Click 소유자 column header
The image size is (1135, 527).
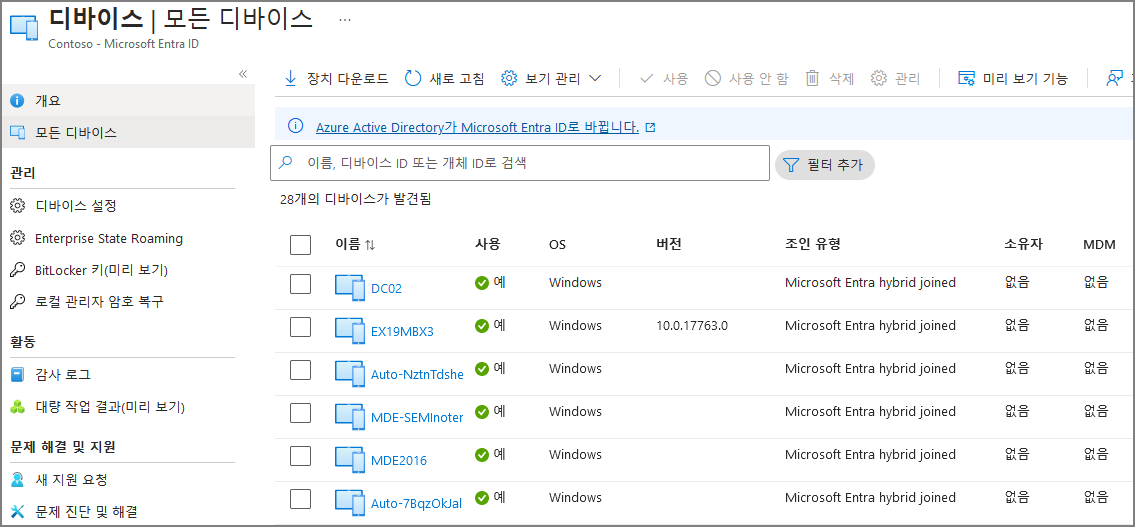pyautogui.click(x=1024, y=245)
